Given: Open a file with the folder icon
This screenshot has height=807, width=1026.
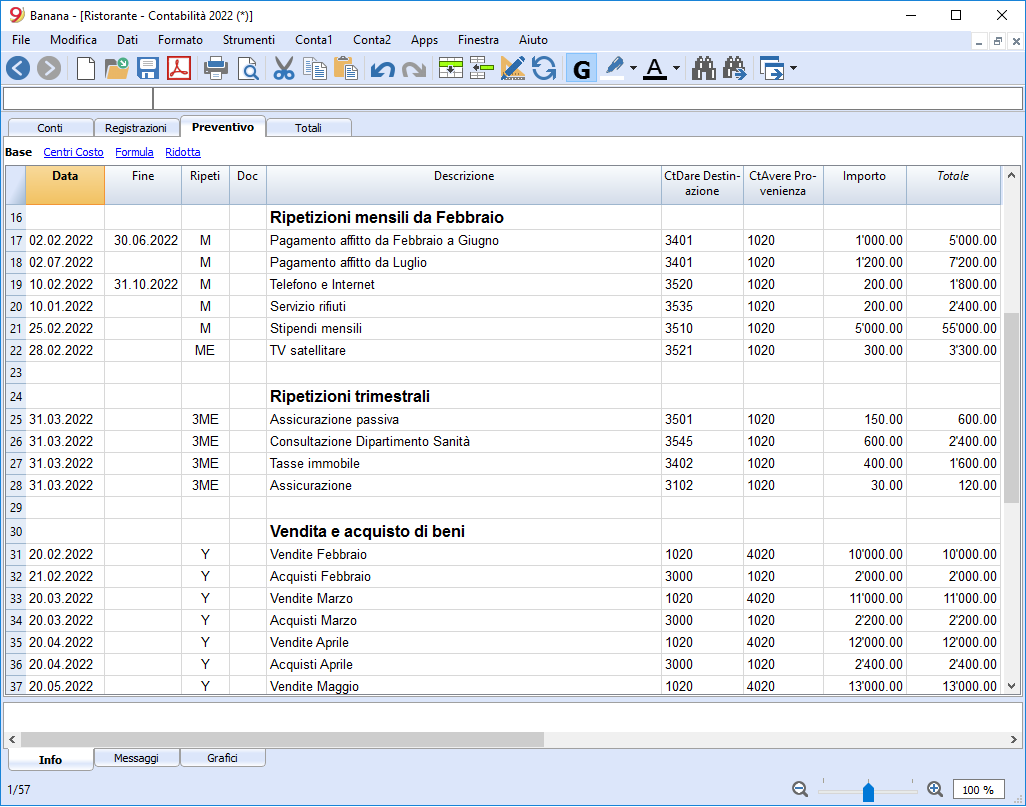Looking at the screenshot, I should (x=116, y=68).
